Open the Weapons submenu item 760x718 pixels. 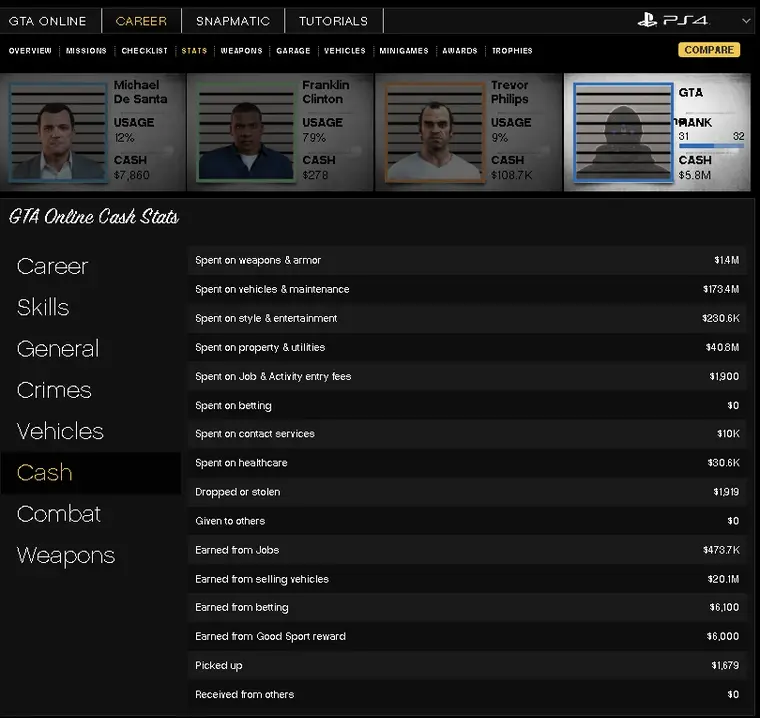click(x=241, y=51)
